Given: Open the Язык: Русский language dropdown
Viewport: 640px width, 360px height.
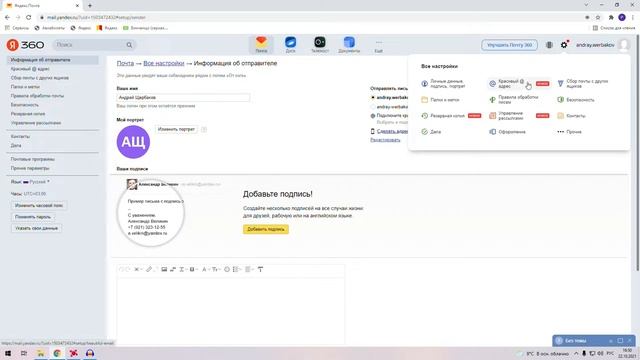Looking at the screenshot, I should click(37, 182).
